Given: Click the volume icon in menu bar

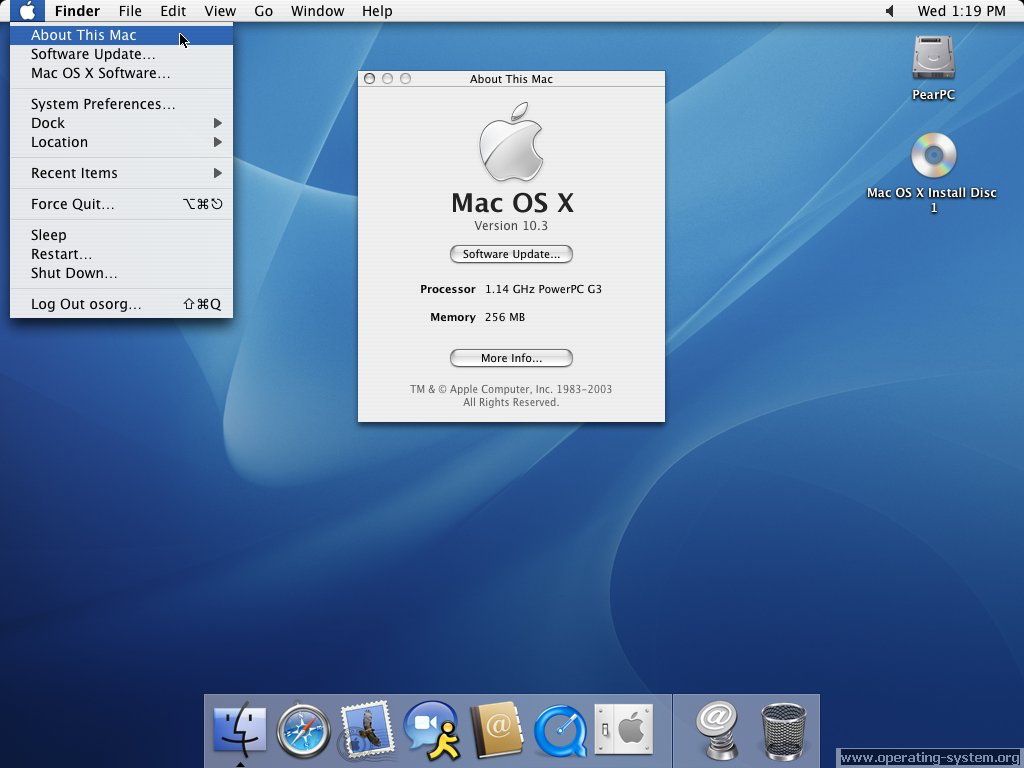Looking at the screenshot, I should (x=889, y=11).
